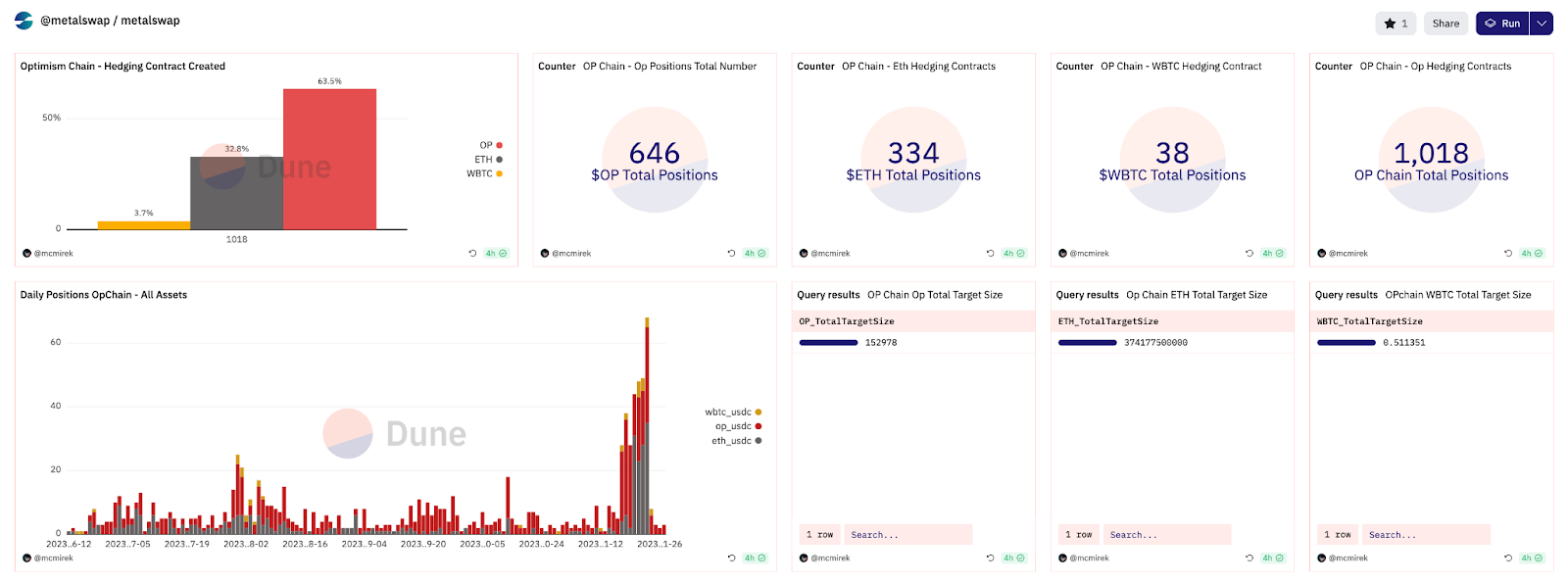Click 4h badge in Op Hedging Contracts panel
1568x583 pixels.
pyautogui.click(x=1531, y=254)
